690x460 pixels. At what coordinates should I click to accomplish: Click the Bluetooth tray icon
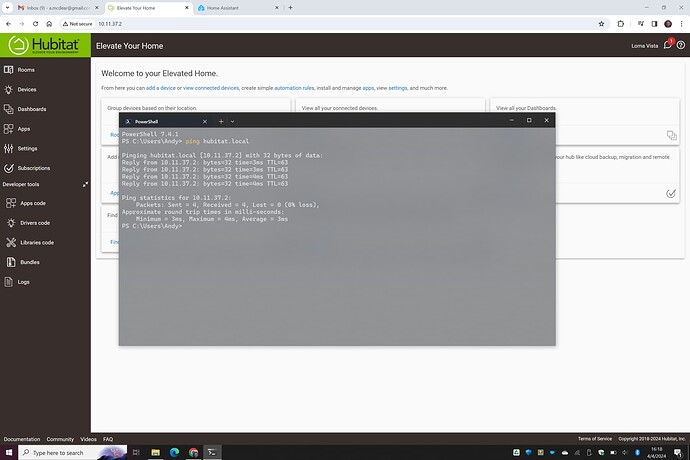click(637, 453)
